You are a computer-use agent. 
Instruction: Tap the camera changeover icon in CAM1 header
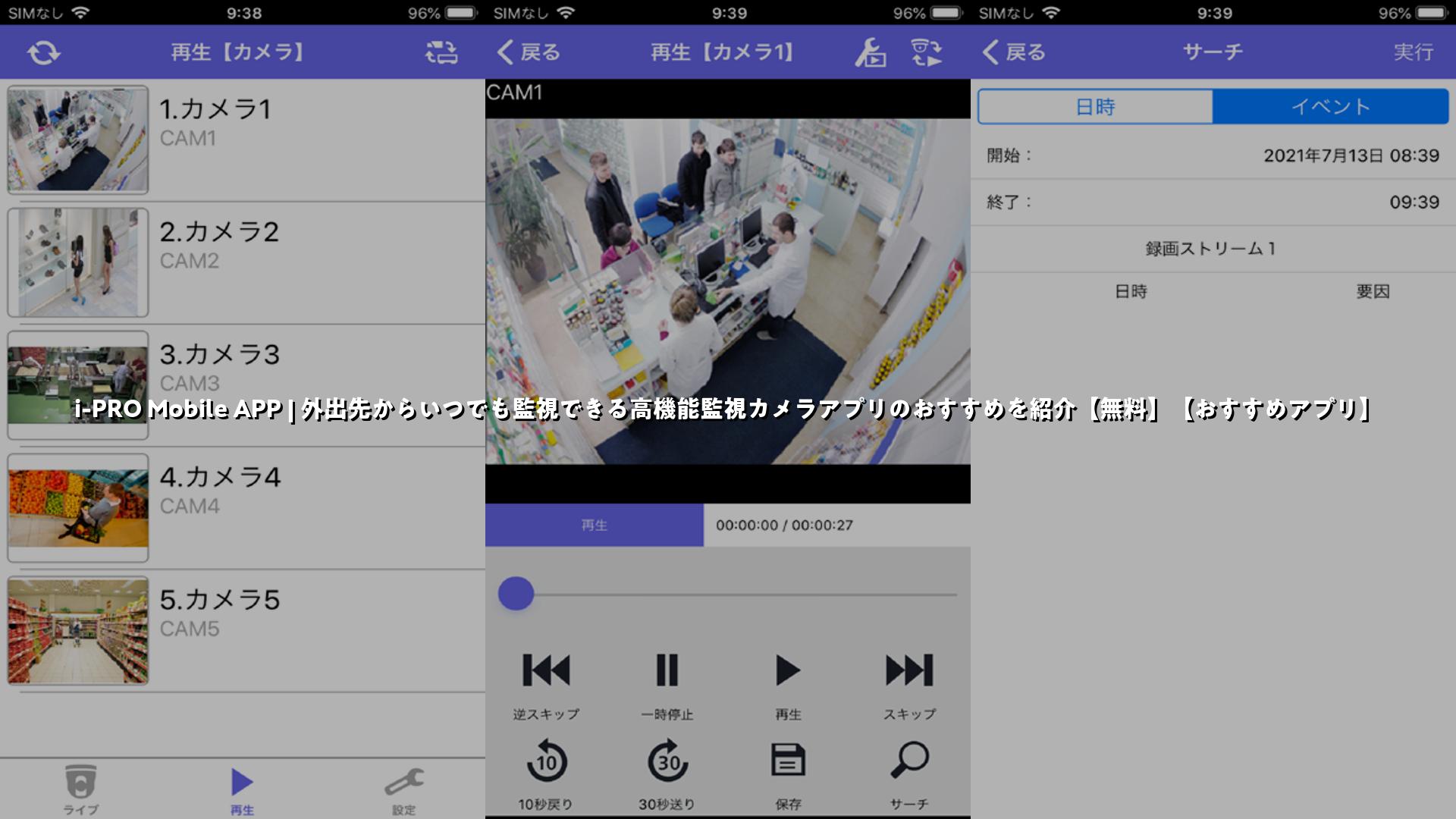point(926,52)
